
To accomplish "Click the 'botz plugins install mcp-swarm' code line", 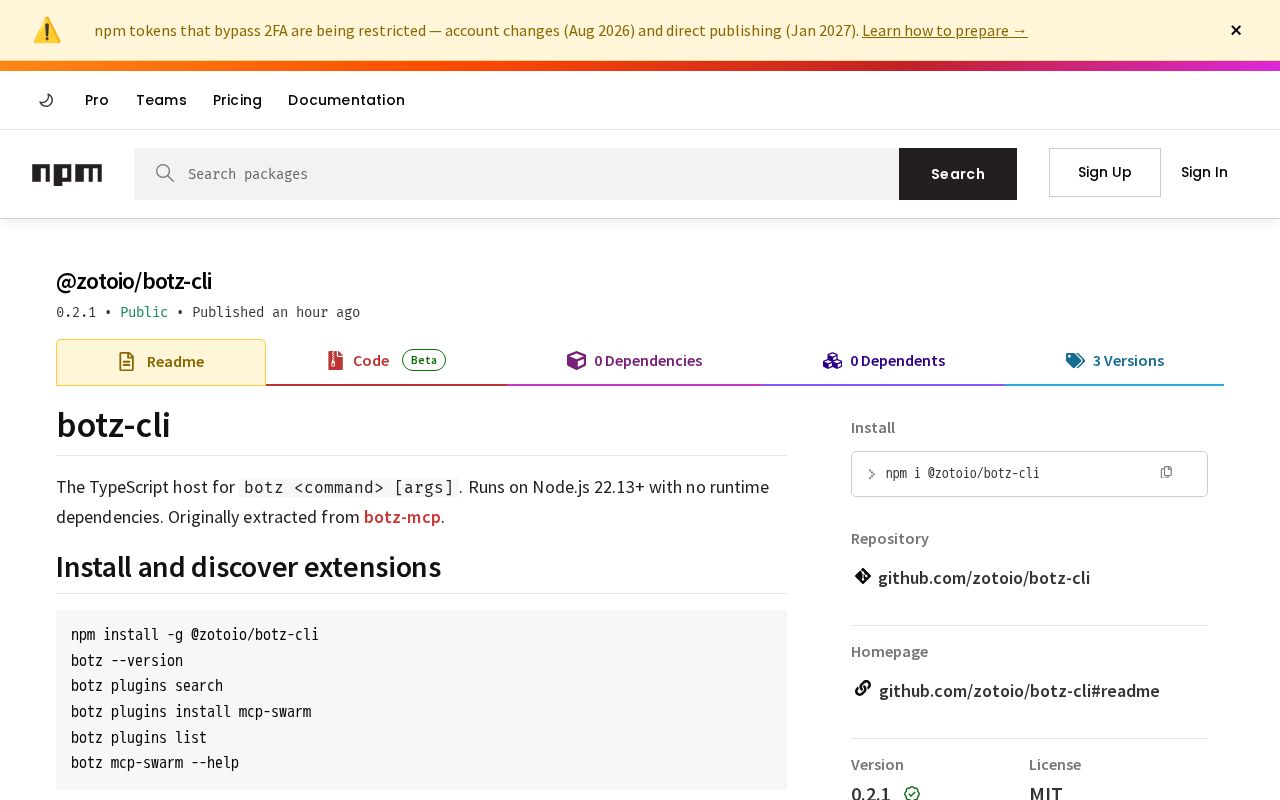I will point(191,712).
